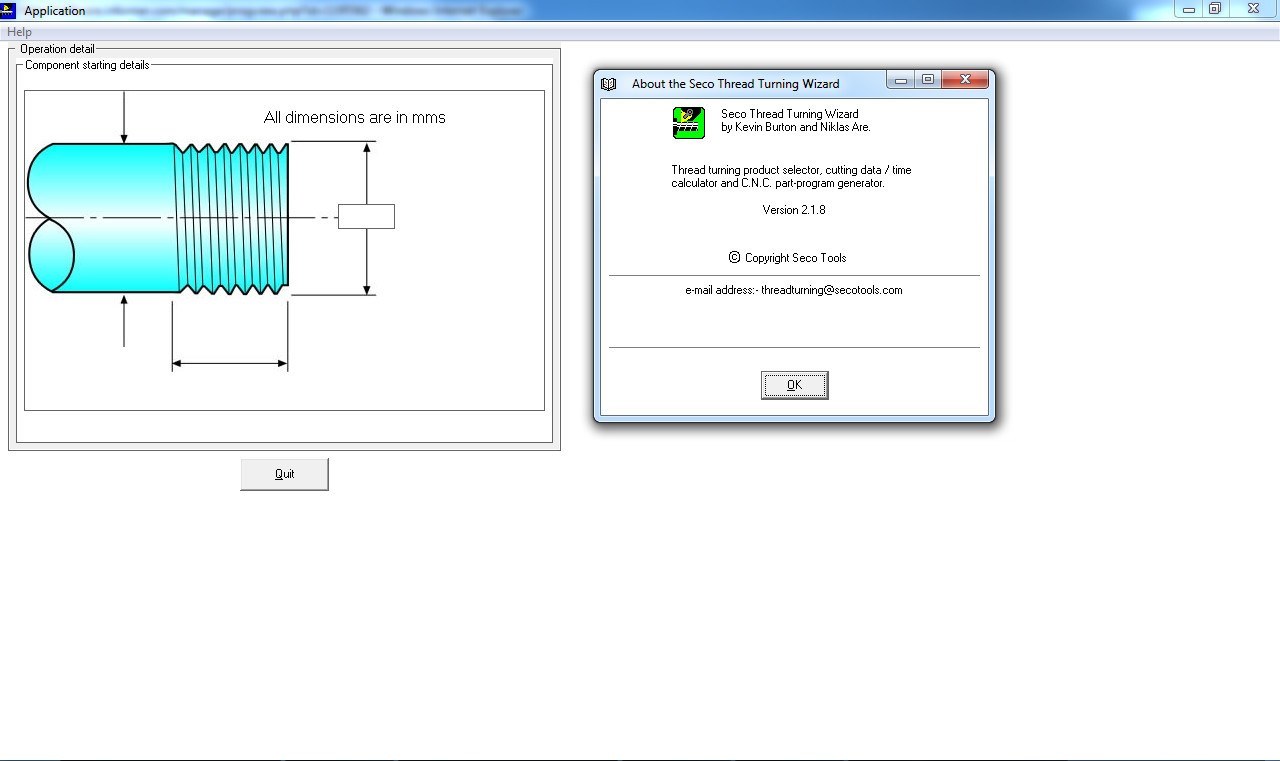Viewport: 1280px width, 761px height.
Task: Maximize the About dialog
Action: point(927,80)
